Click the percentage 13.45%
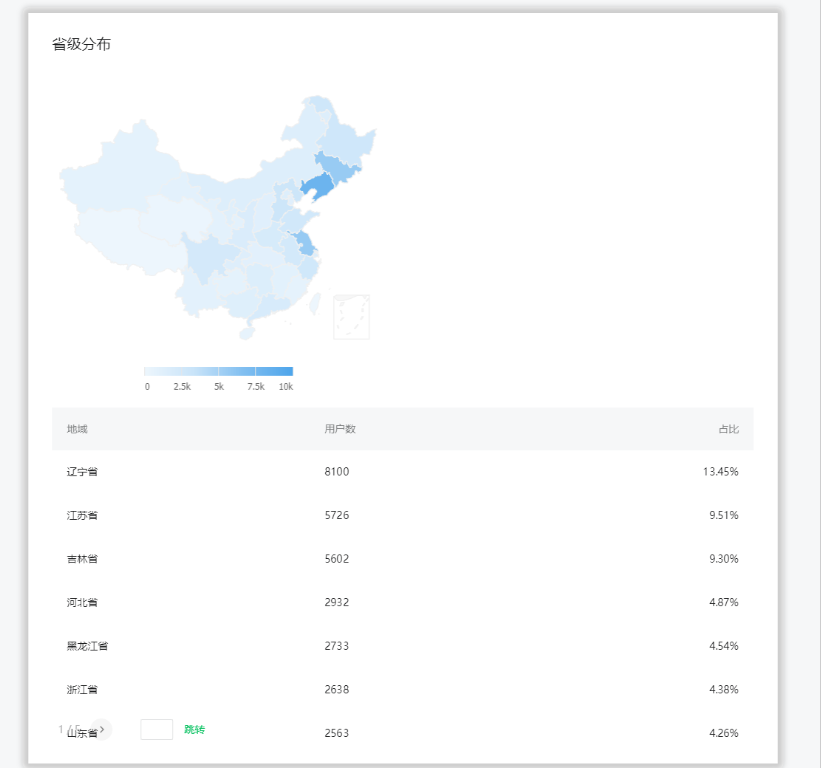Screen dimensions: 823x768 tap(721, 471)
